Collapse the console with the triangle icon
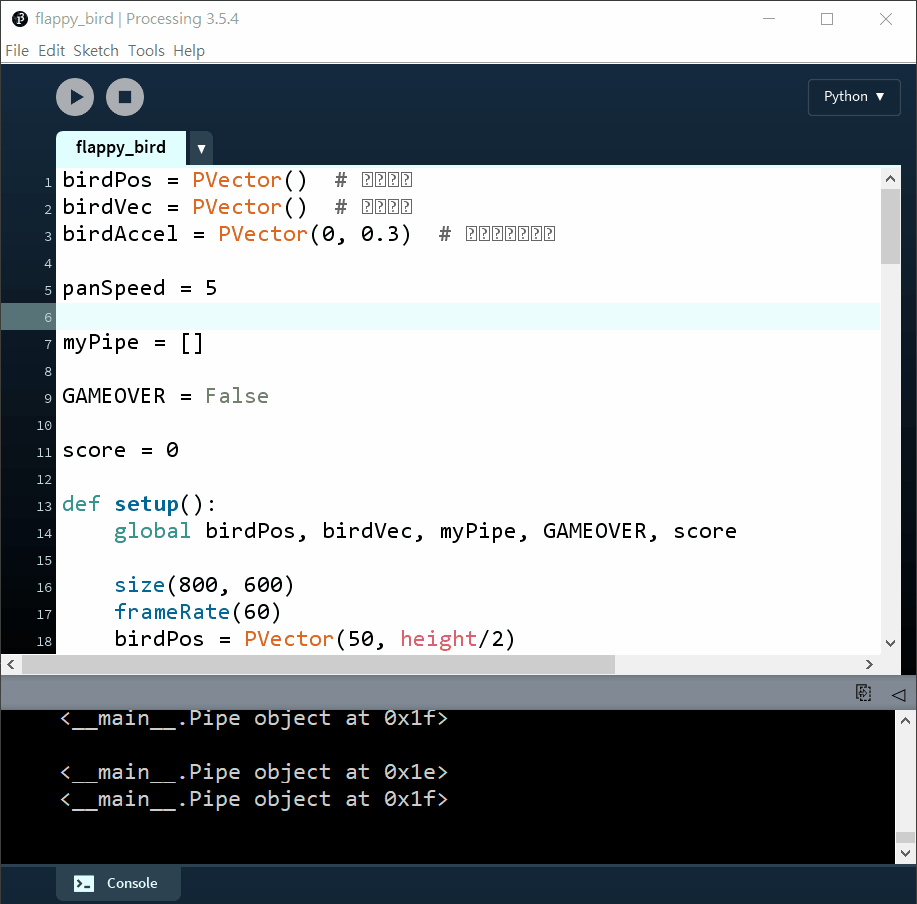The image size is (917, 904). point(897,693)
